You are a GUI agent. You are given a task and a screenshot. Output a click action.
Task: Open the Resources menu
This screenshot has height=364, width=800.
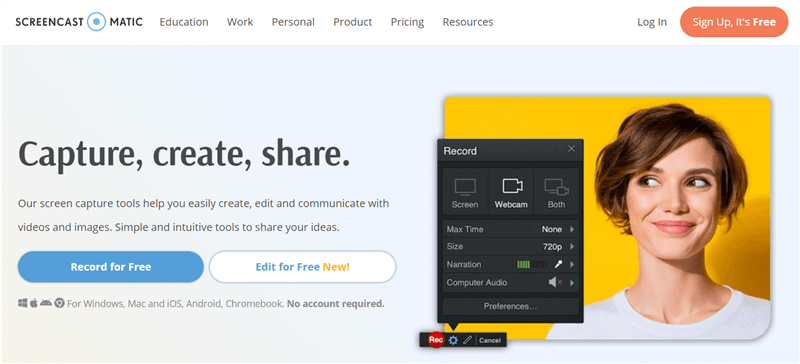(x=468, y=22)
